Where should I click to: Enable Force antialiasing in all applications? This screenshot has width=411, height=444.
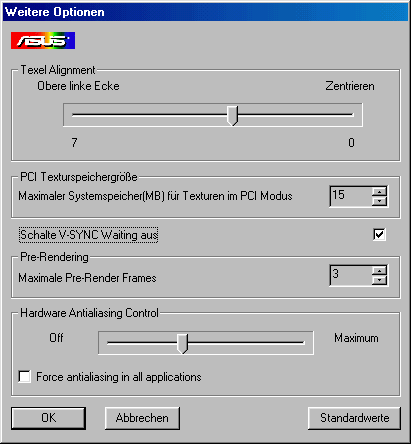[x=25, y=377]
